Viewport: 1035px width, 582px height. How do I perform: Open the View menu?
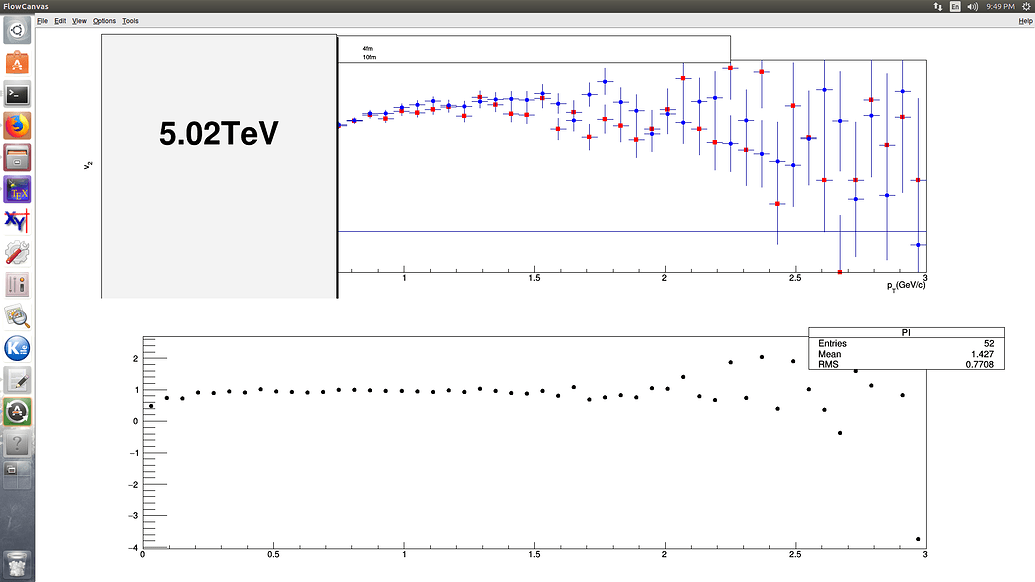(x=79, y=20)
